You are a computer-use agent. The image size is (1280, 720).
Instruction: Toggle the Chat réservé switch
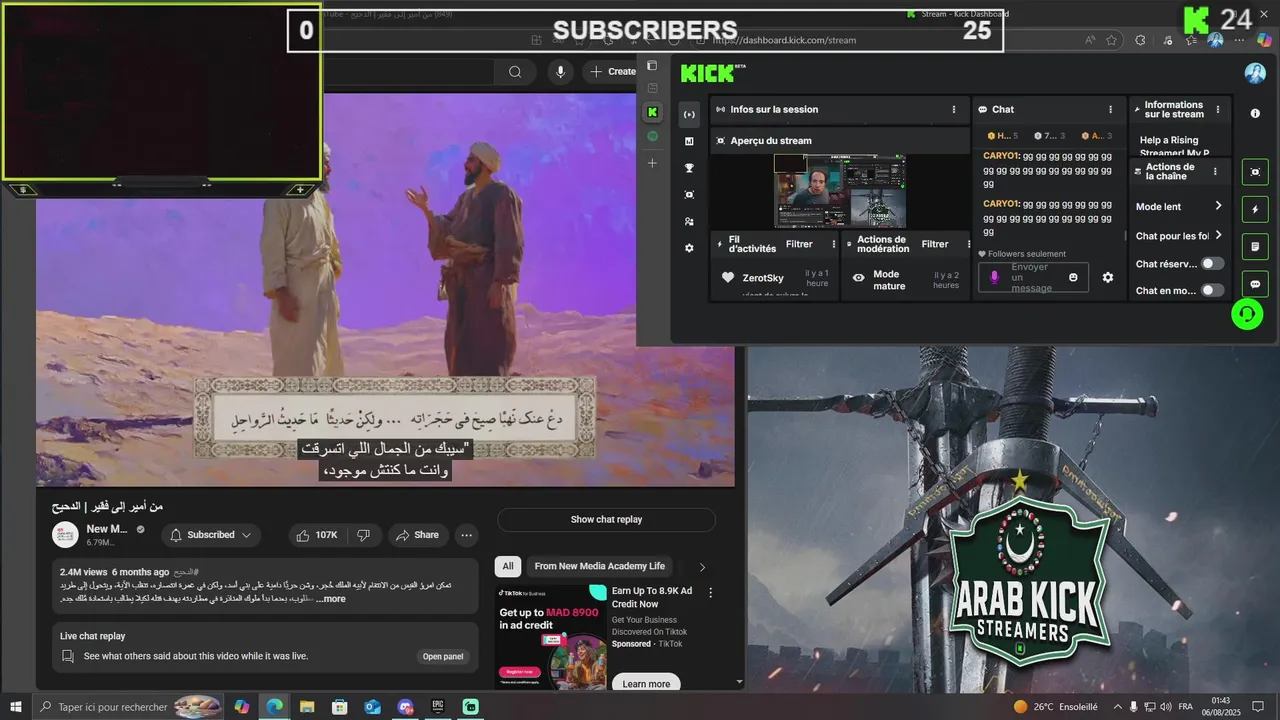[x=1212, y=264]
